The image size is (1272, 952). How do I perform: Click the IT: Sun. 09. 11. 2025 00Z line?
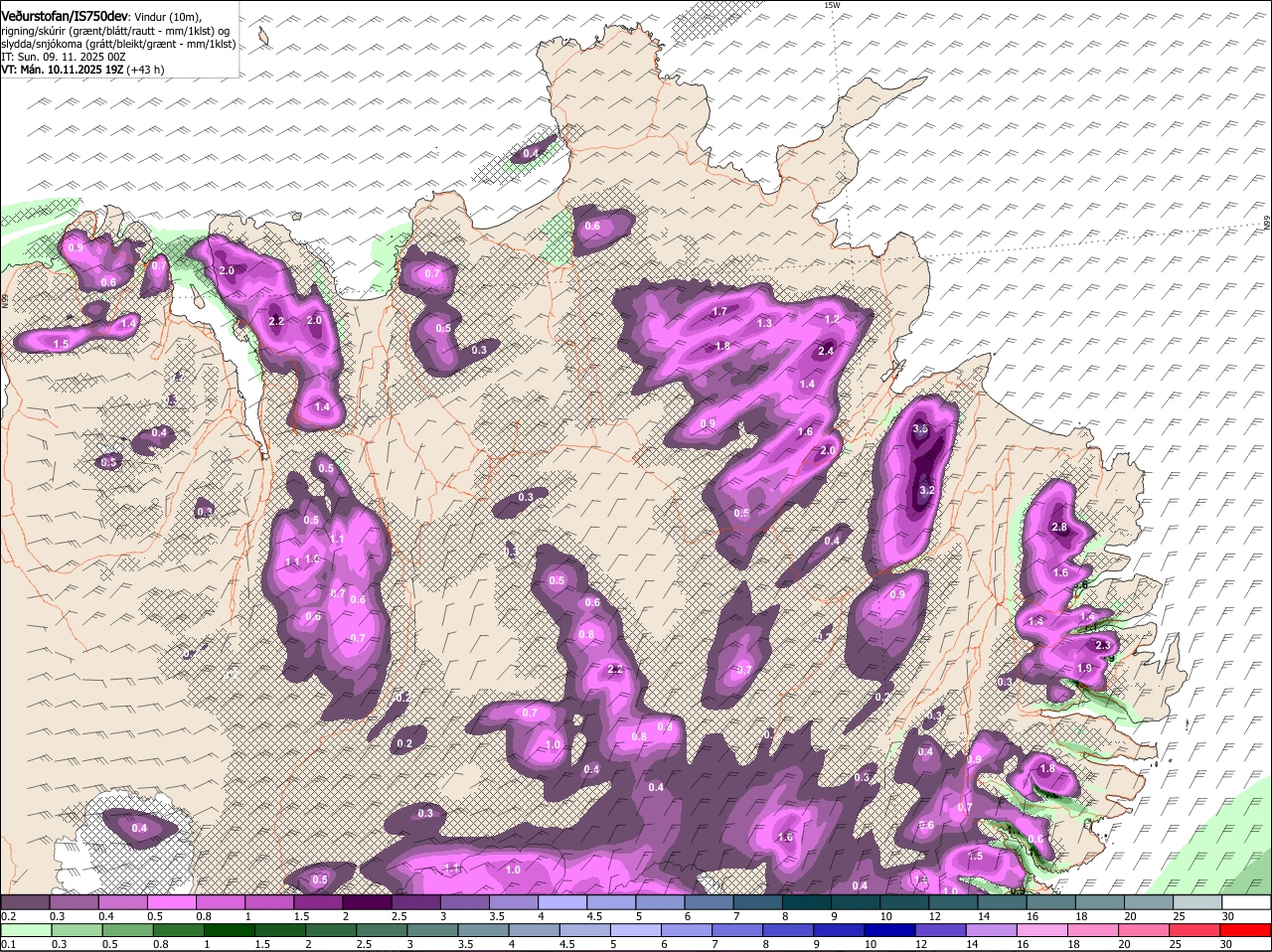64,57
